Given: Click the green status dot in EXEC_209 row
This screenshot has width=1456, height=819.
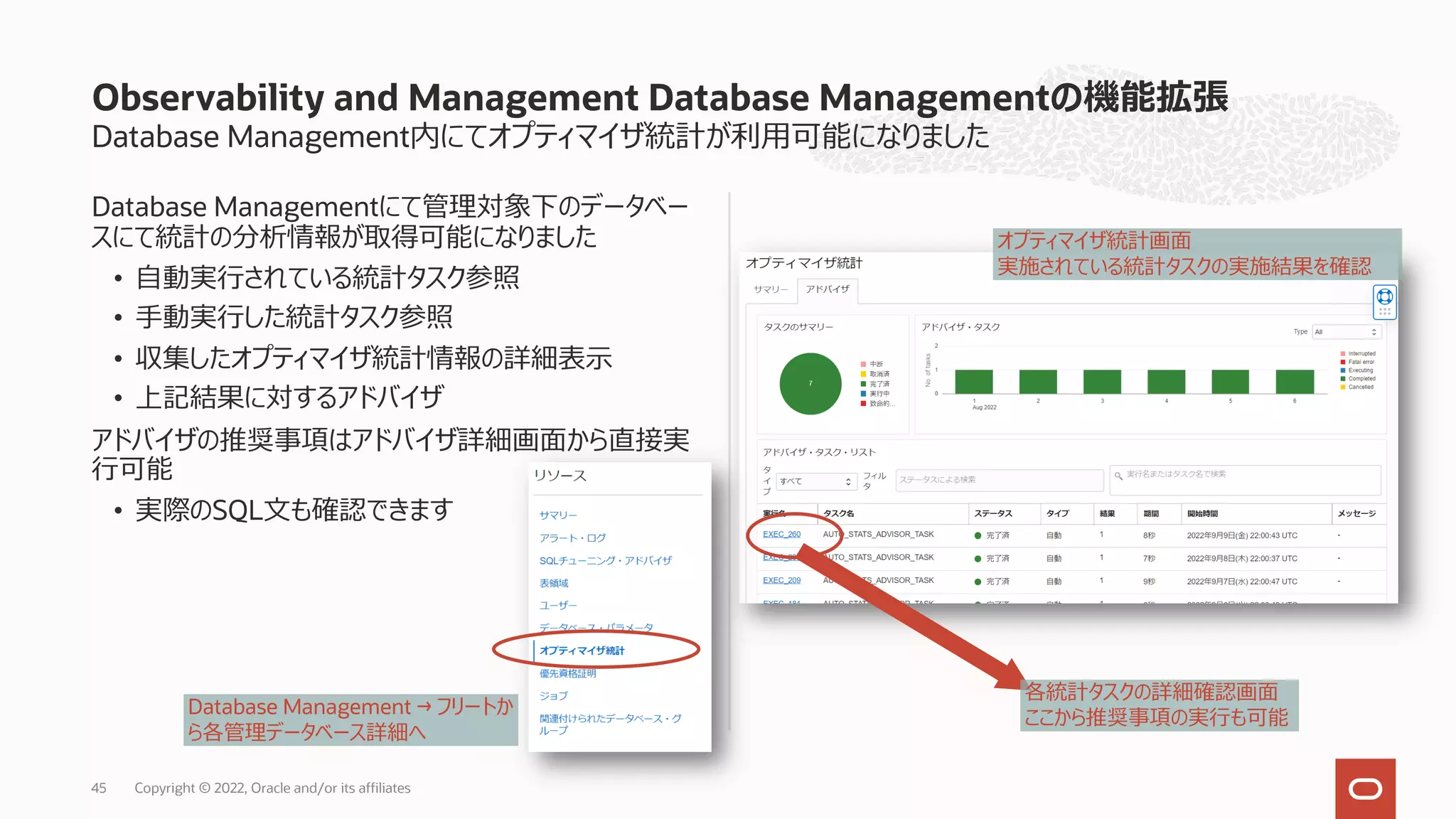Looking at the screenshot, I should (978, 582).
